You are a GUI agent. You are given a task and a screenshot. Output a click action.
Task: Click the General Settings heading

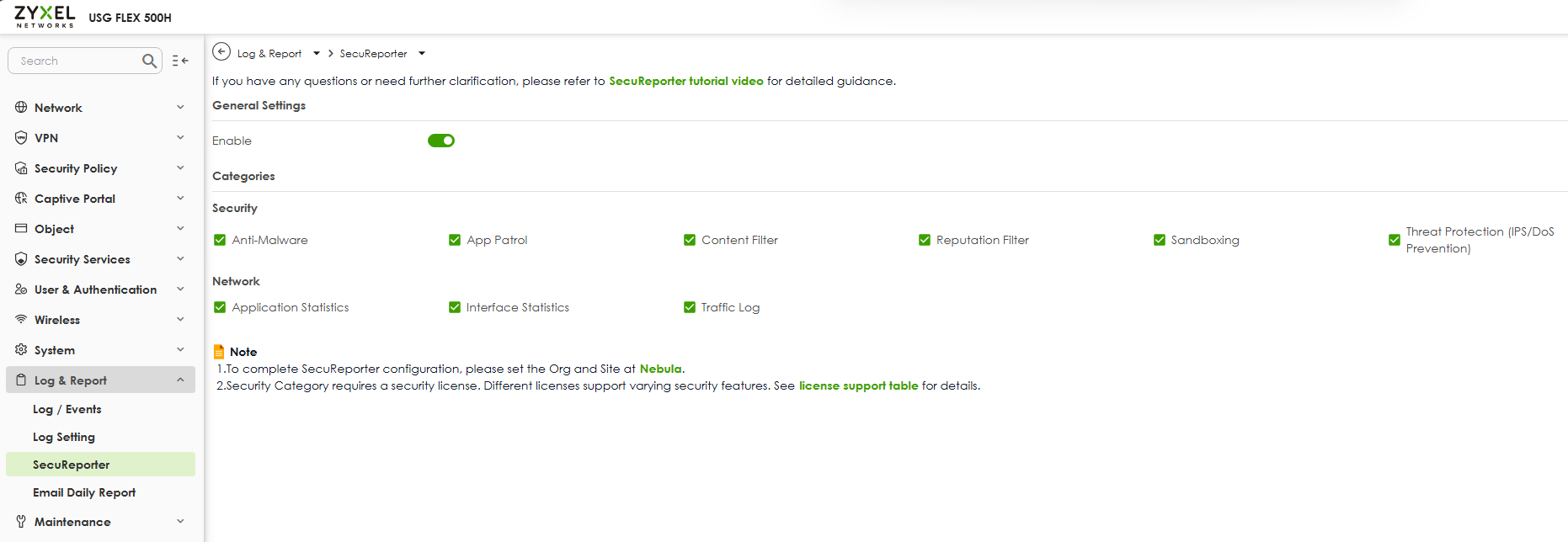[x=259, y=105]
